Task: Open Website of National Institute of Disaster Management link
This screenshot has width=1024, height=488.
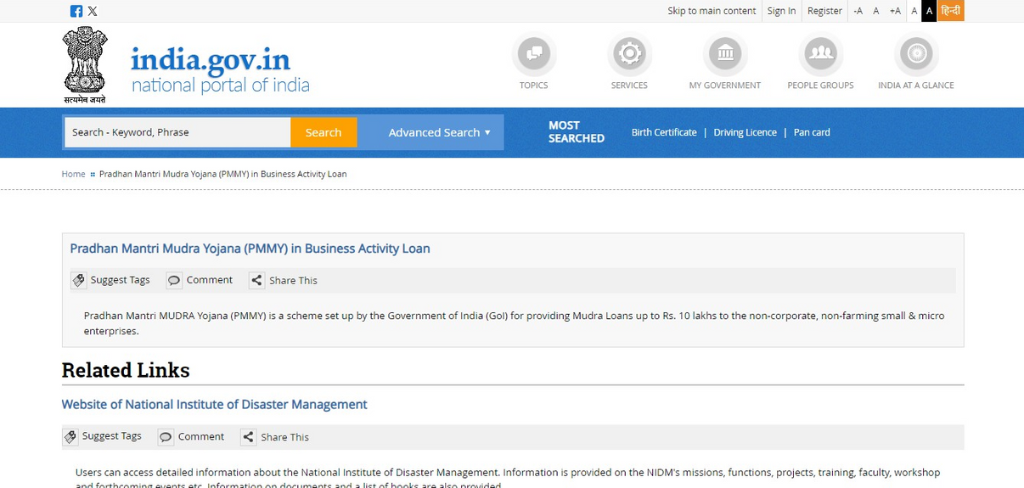Action: tap(214, 404)
